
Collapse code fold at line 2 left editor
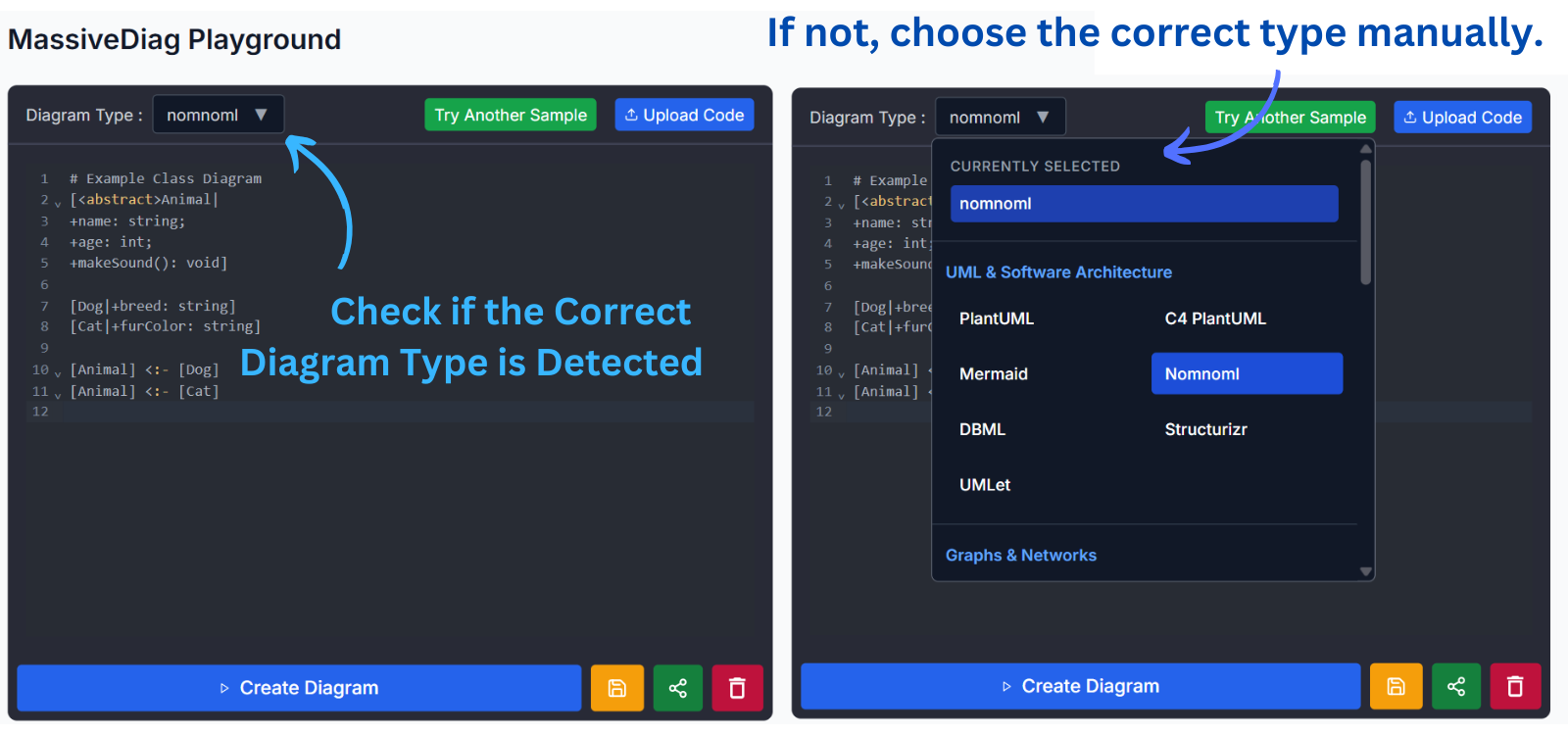(x=58, y=203)
